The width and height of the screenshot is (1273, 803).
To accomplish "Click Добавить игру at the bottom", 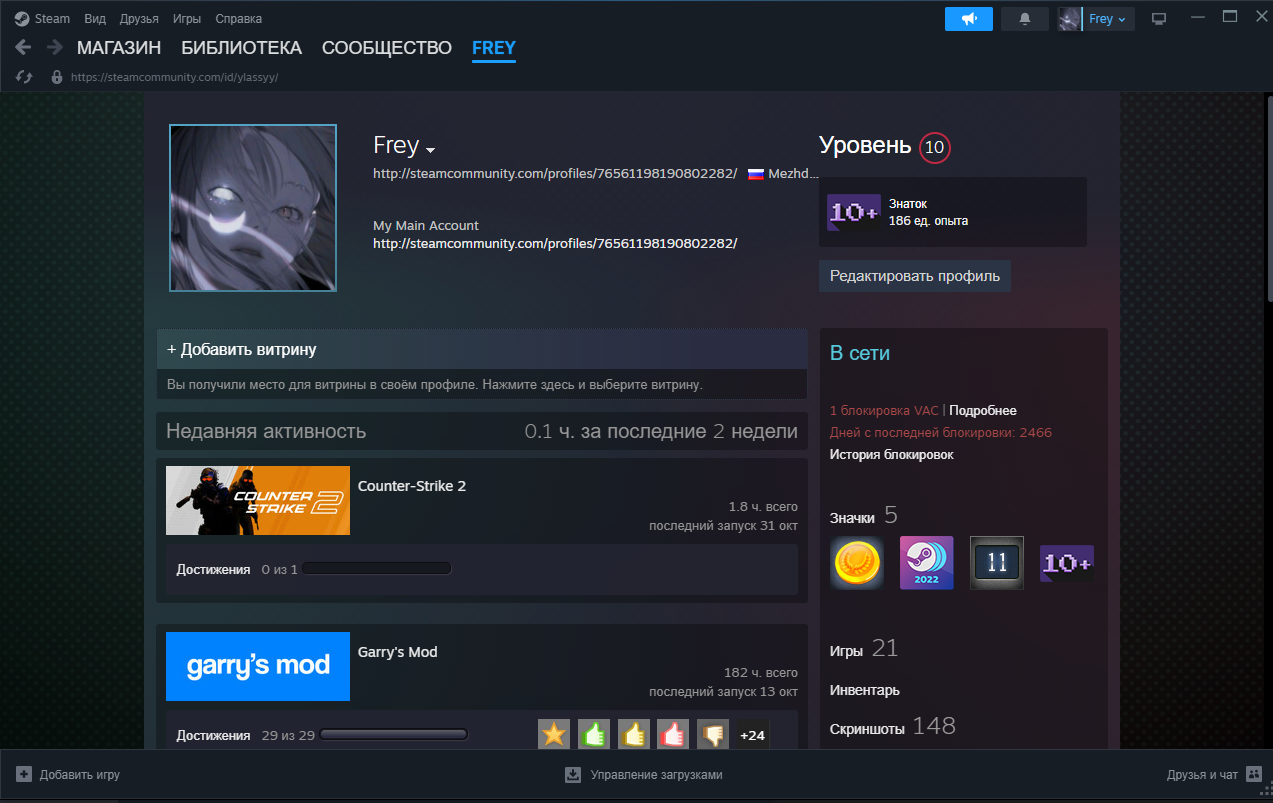I will click(80, 775).
